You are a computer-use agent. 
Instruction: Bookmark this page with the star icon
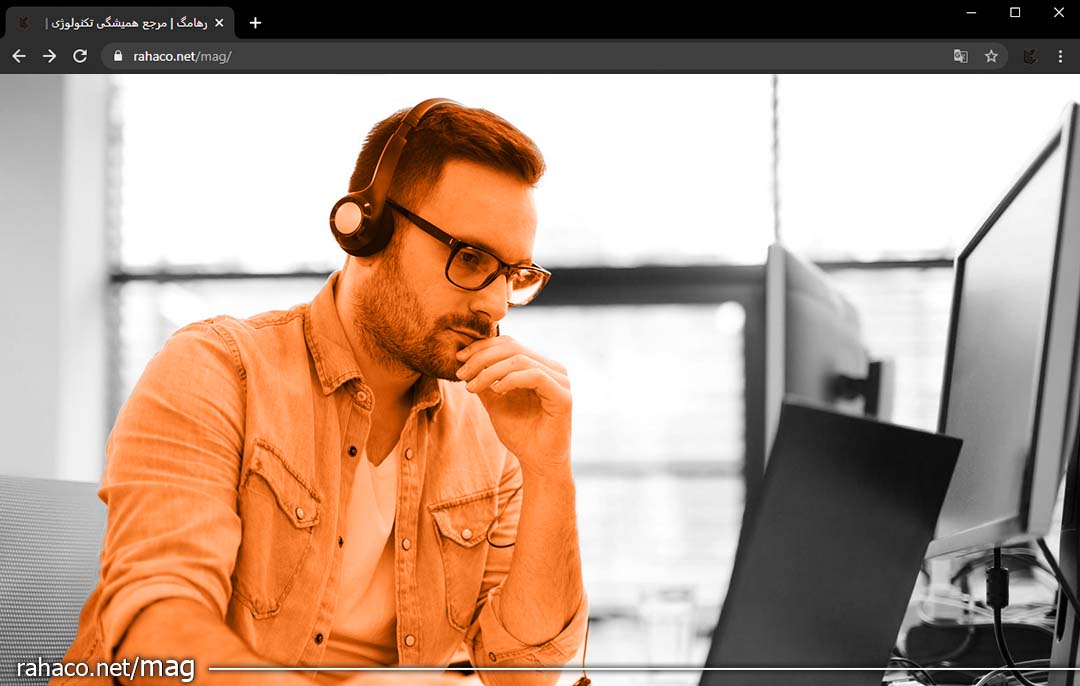[x=991, y=56]
